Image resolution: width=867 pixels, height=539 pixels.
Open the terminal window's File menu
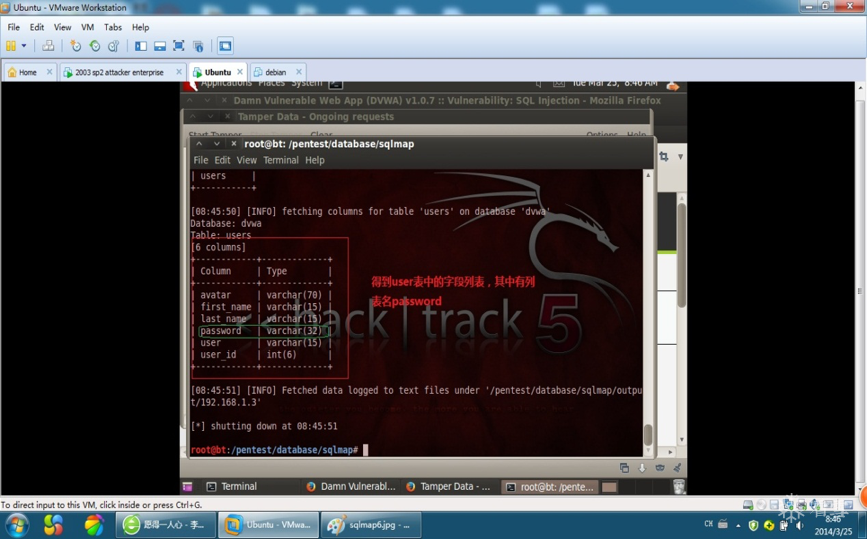[201, 160]
